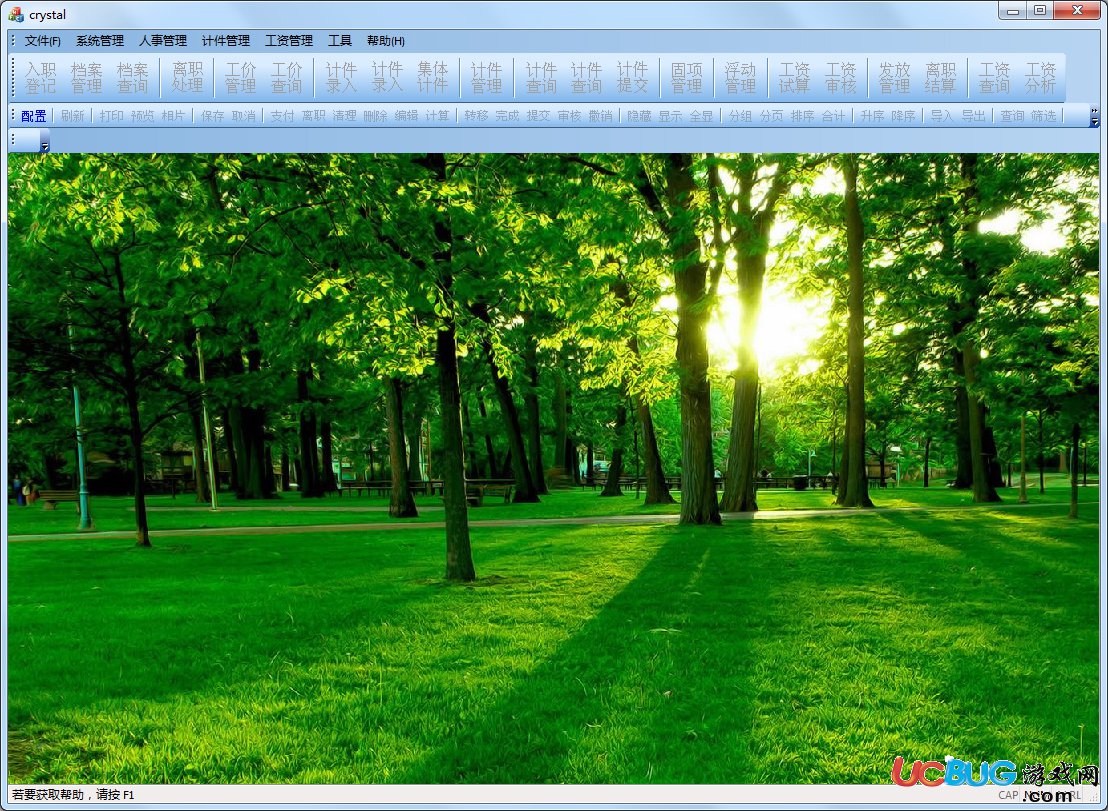
Task: Click 审核 in the small toolbar
Action: point(570,116)
